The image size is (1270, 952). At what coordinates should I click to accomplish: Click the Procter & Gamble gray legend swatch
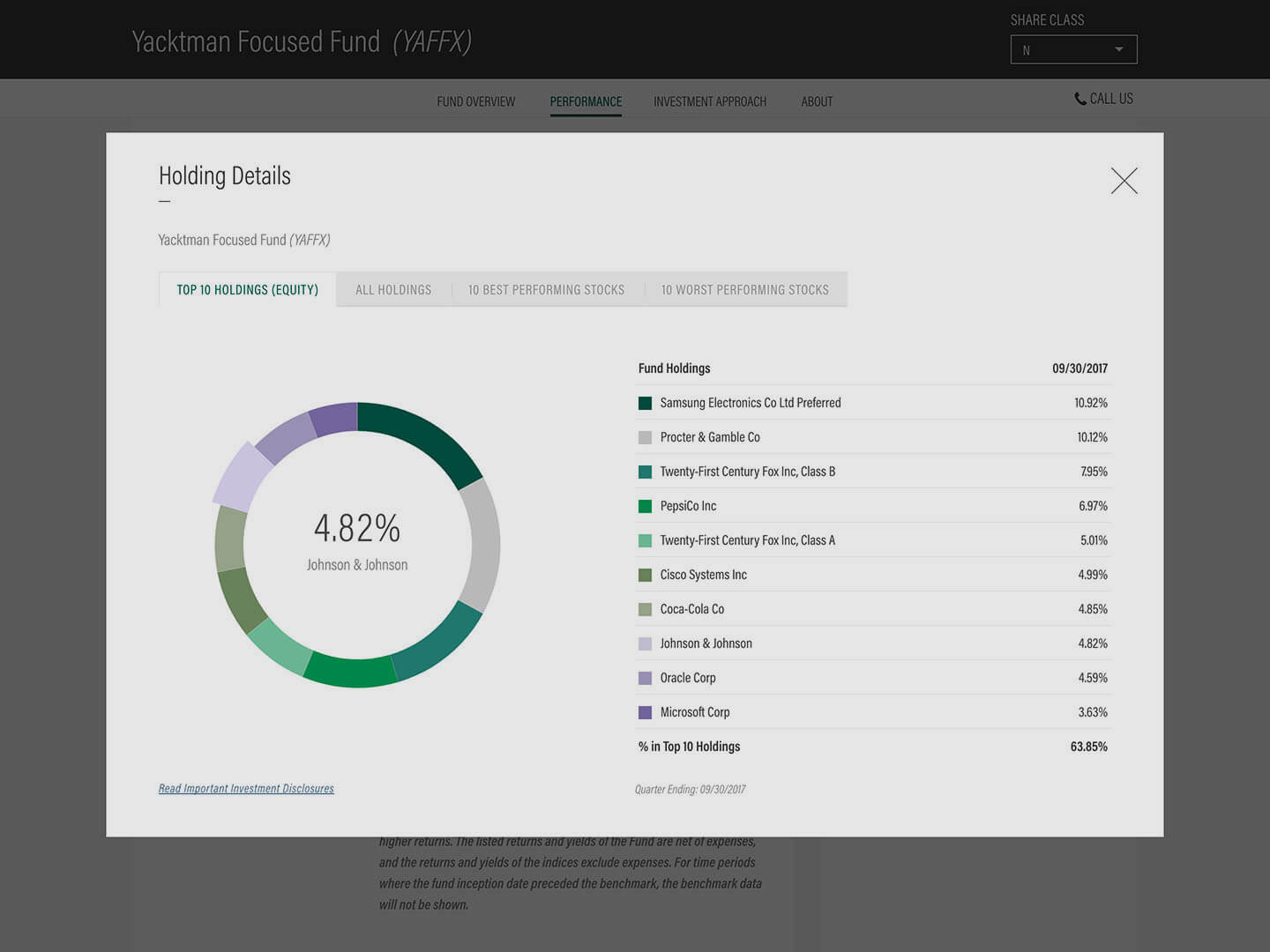tap(645, 437)
